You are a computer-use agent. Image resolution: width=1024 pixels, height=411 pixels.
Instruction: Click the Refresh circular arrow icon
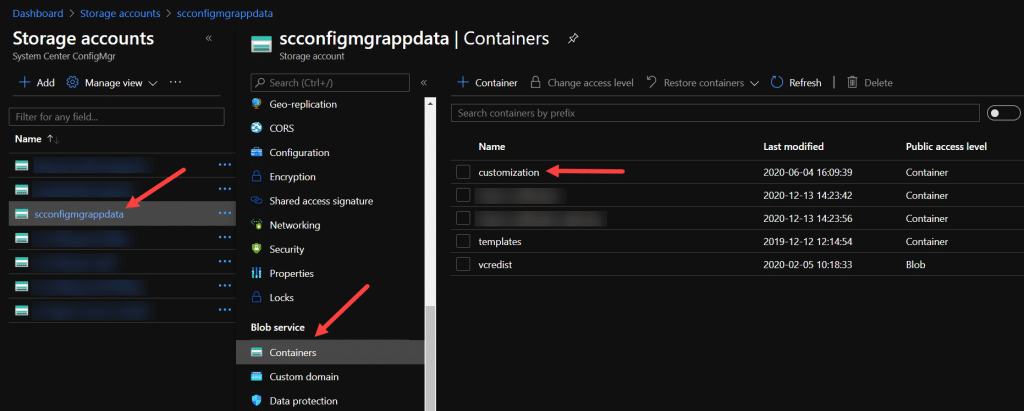[x=777, y=82]
